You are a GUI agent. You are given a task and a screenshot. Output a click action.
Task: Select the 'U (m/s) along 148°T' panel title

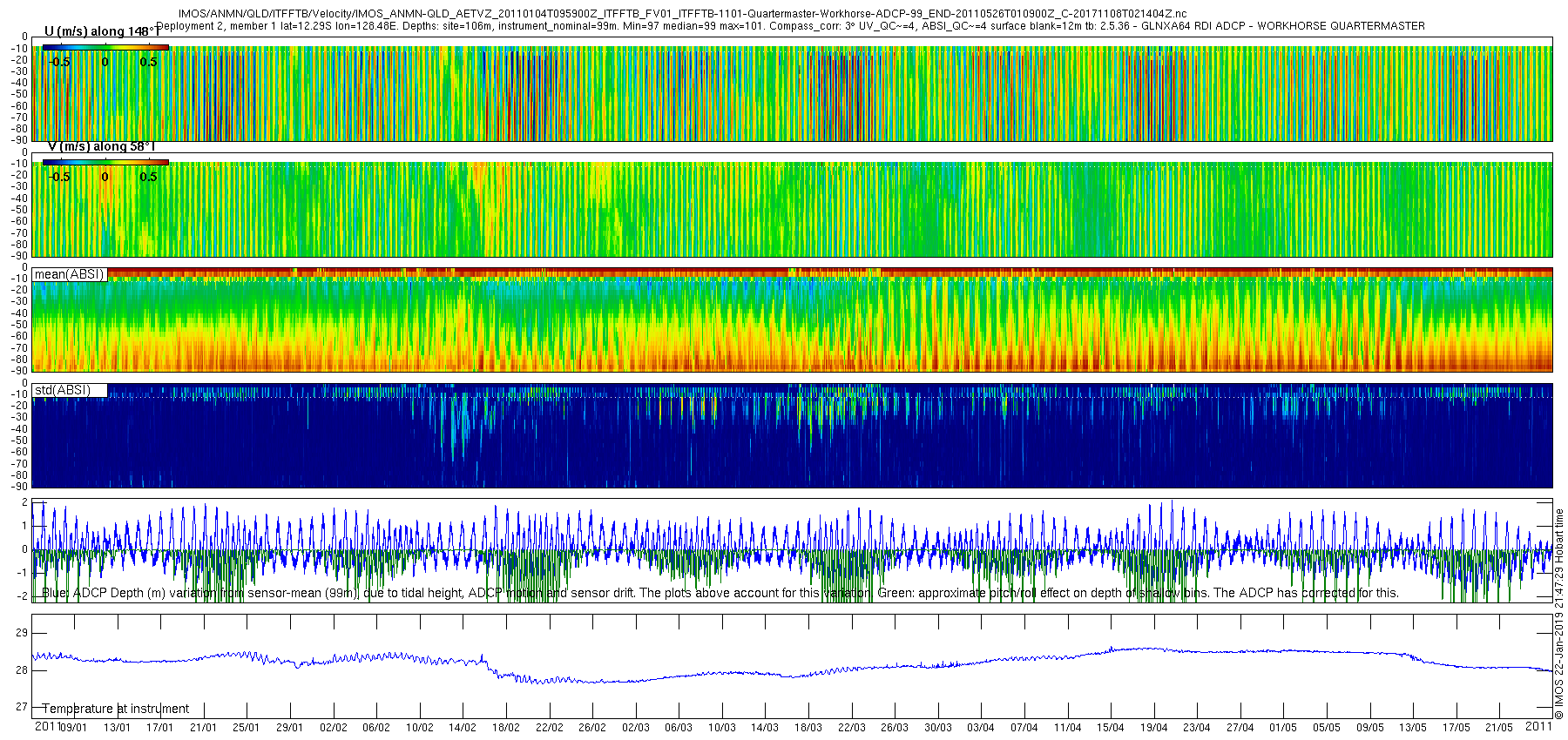(102, 32)
